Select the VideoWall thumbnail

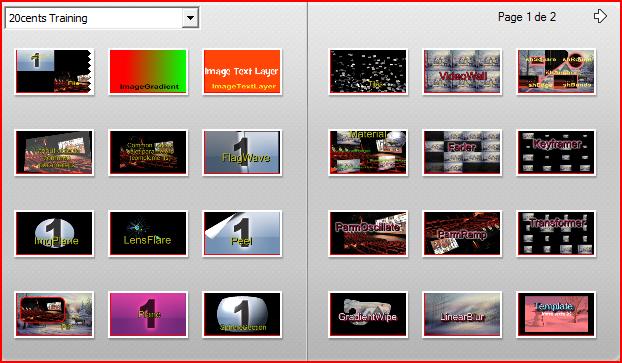(462, 71)
